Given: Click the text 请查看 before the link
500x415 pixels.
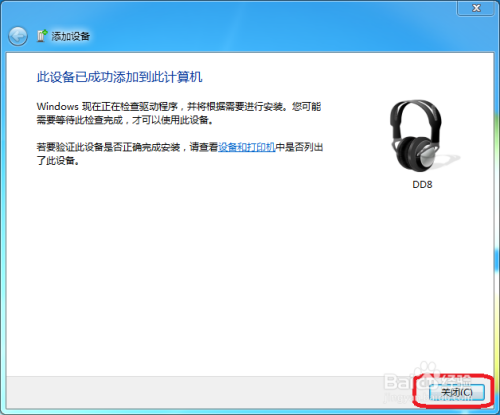Looking at the screenshot, I should [x=204, y=147].
